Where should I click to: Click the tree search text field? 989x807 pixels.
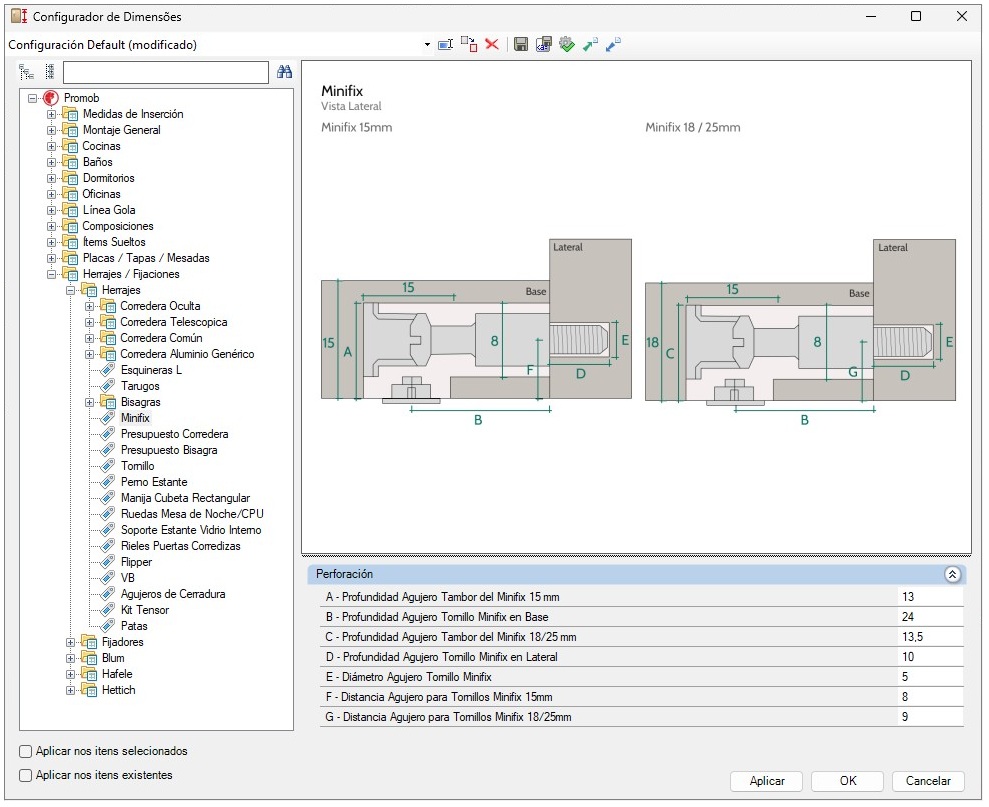(166, 73)
